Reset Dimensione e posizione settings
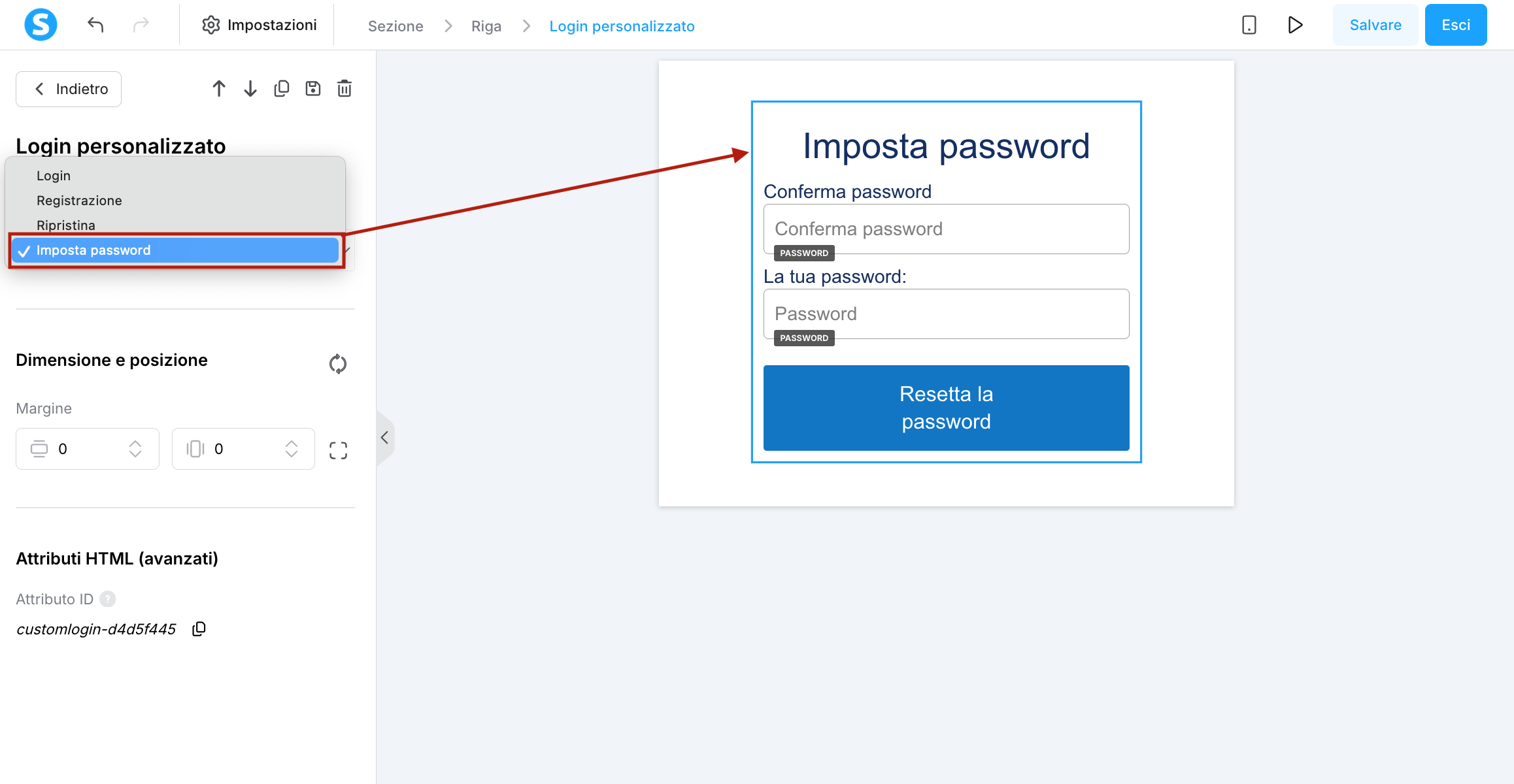The height and width of the screenshot is (784, 1514). click(338, 364)
